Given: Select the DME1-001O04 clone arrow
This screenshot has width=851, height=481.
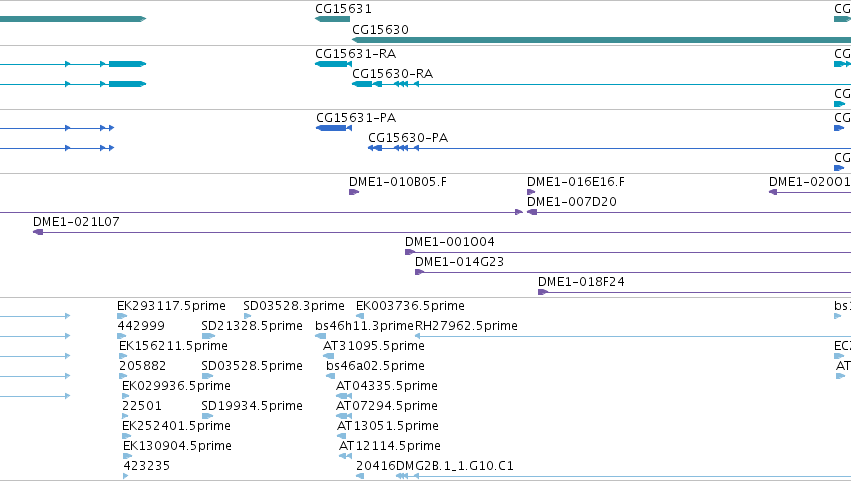Looking at the screenshot, I should click(x=410, y=252).
